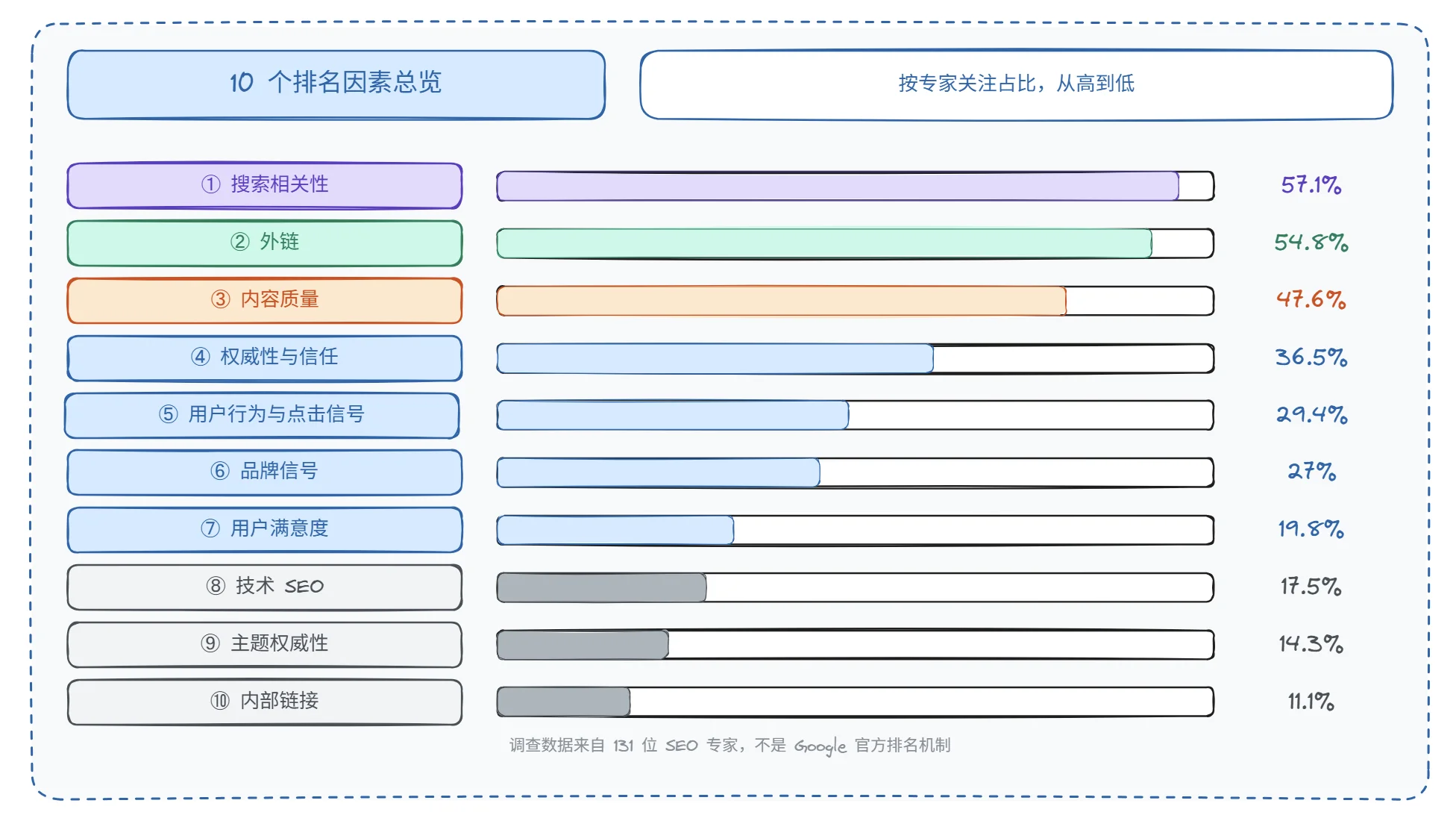The width and height of the screenshot is (1456, 815).
Task: Click the 54.8% value
Action: pos(1311,243)
